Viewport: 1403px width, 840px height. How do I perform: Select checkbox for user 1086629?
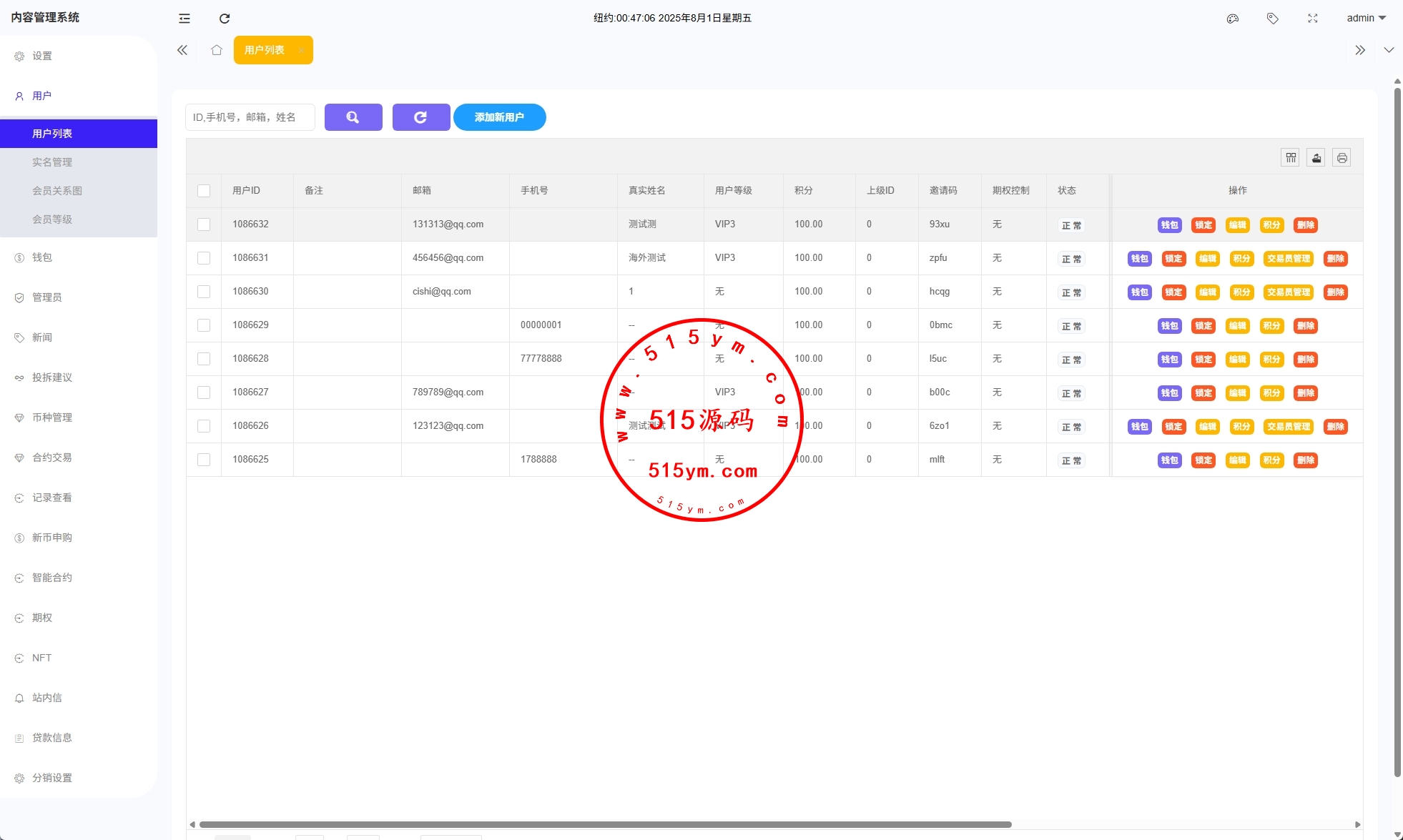[204, 325]
